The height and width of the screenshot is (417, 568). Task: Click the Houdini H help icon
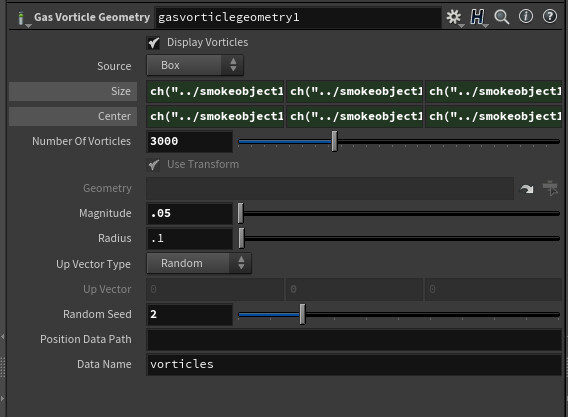click(478, 17)
